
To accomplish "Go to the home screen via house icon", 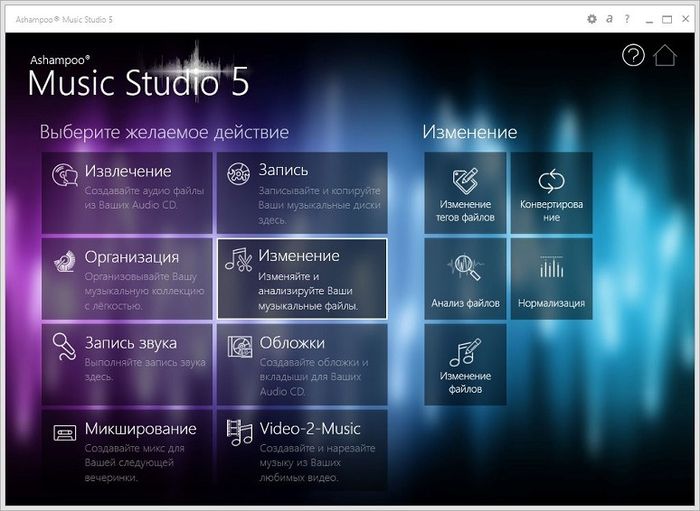I will point(665,56).
